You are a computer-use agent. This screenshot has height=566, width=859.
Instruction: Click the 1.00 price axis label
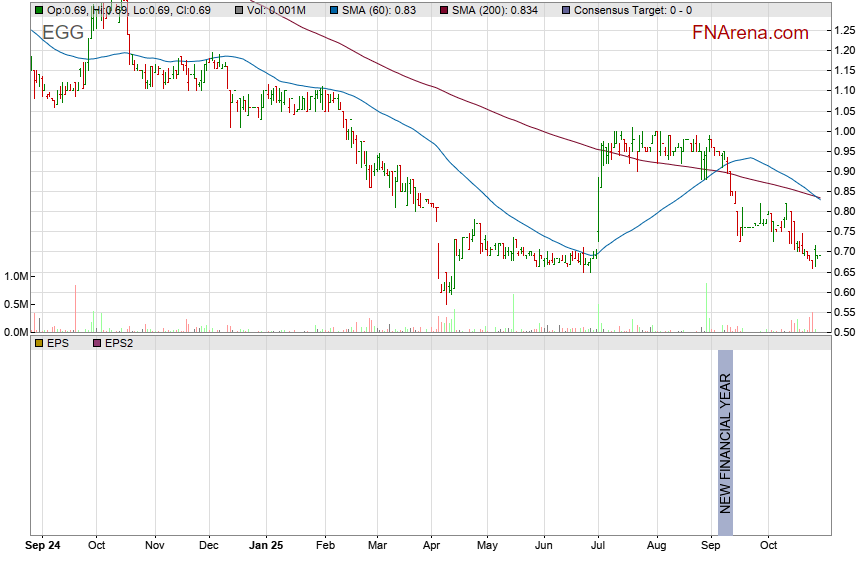point(843,131)
